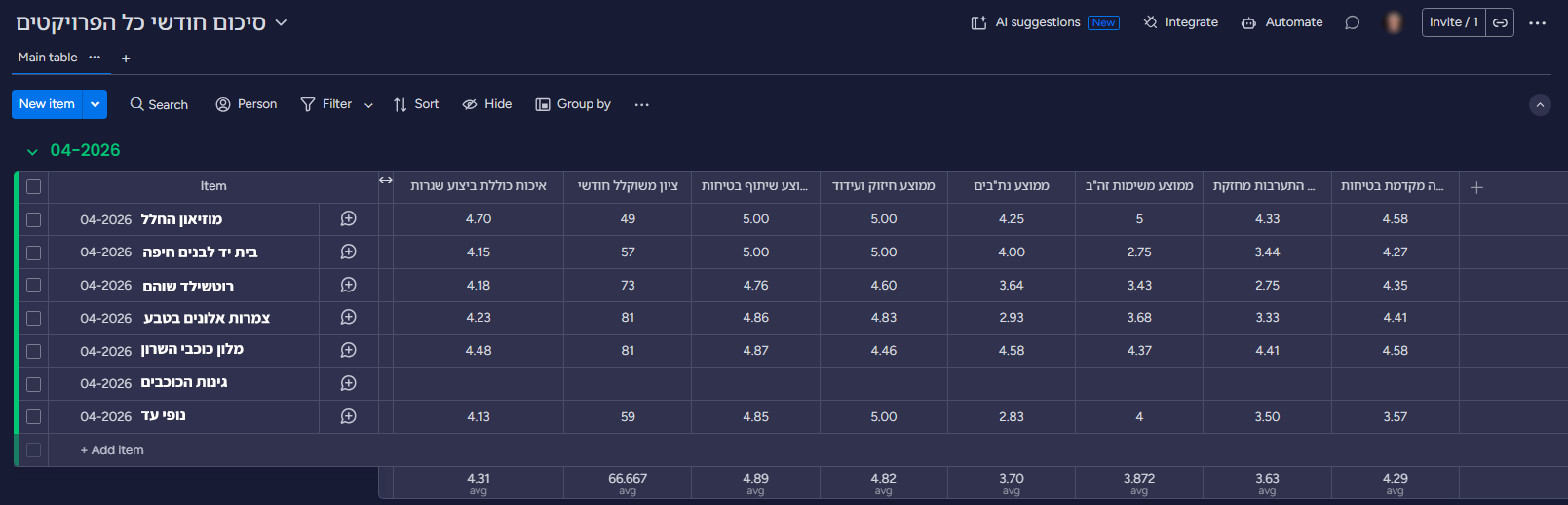Open the Integrate menu

pos(1181,22)
